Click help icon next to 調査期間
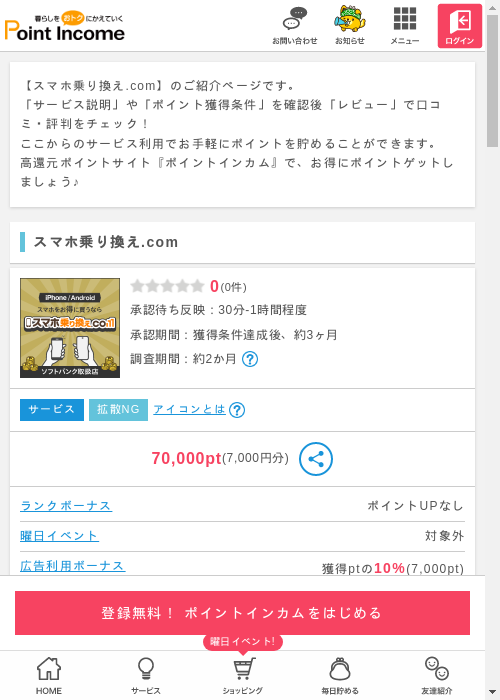The width and height of the screenshot is (500, 700). point(250,359)
